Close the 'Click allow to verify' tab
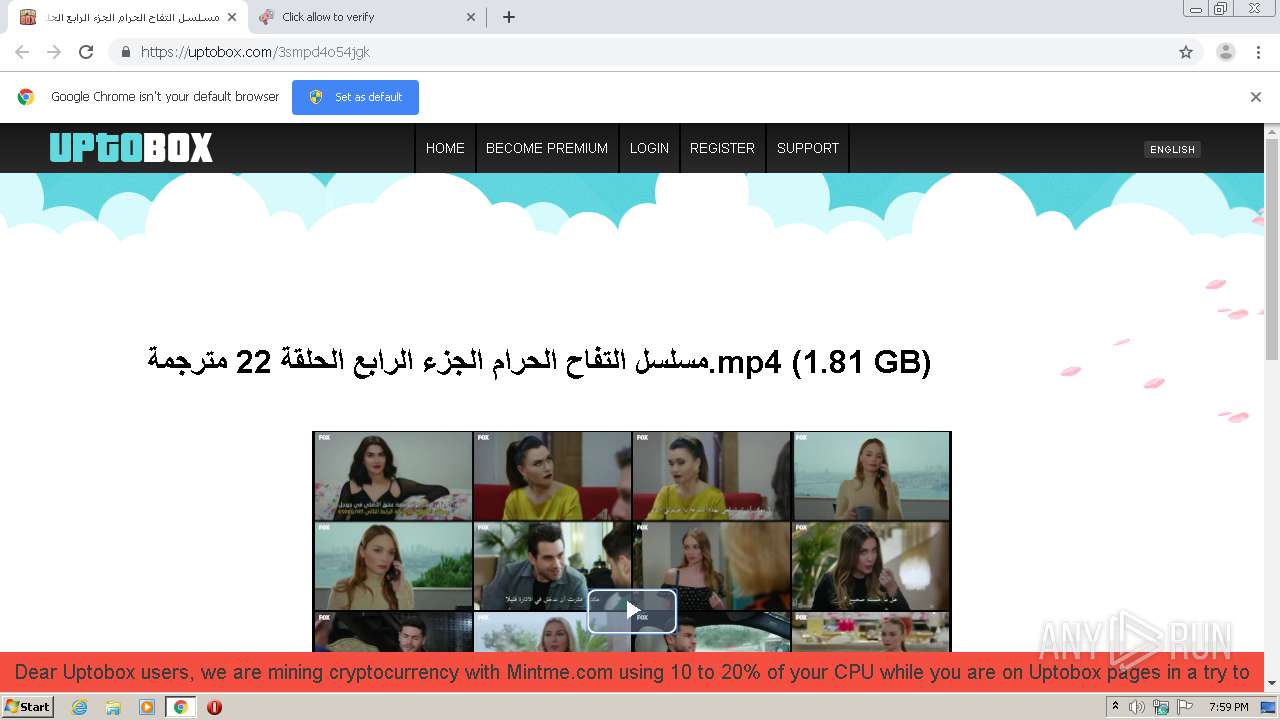 [x=472, y=17]
